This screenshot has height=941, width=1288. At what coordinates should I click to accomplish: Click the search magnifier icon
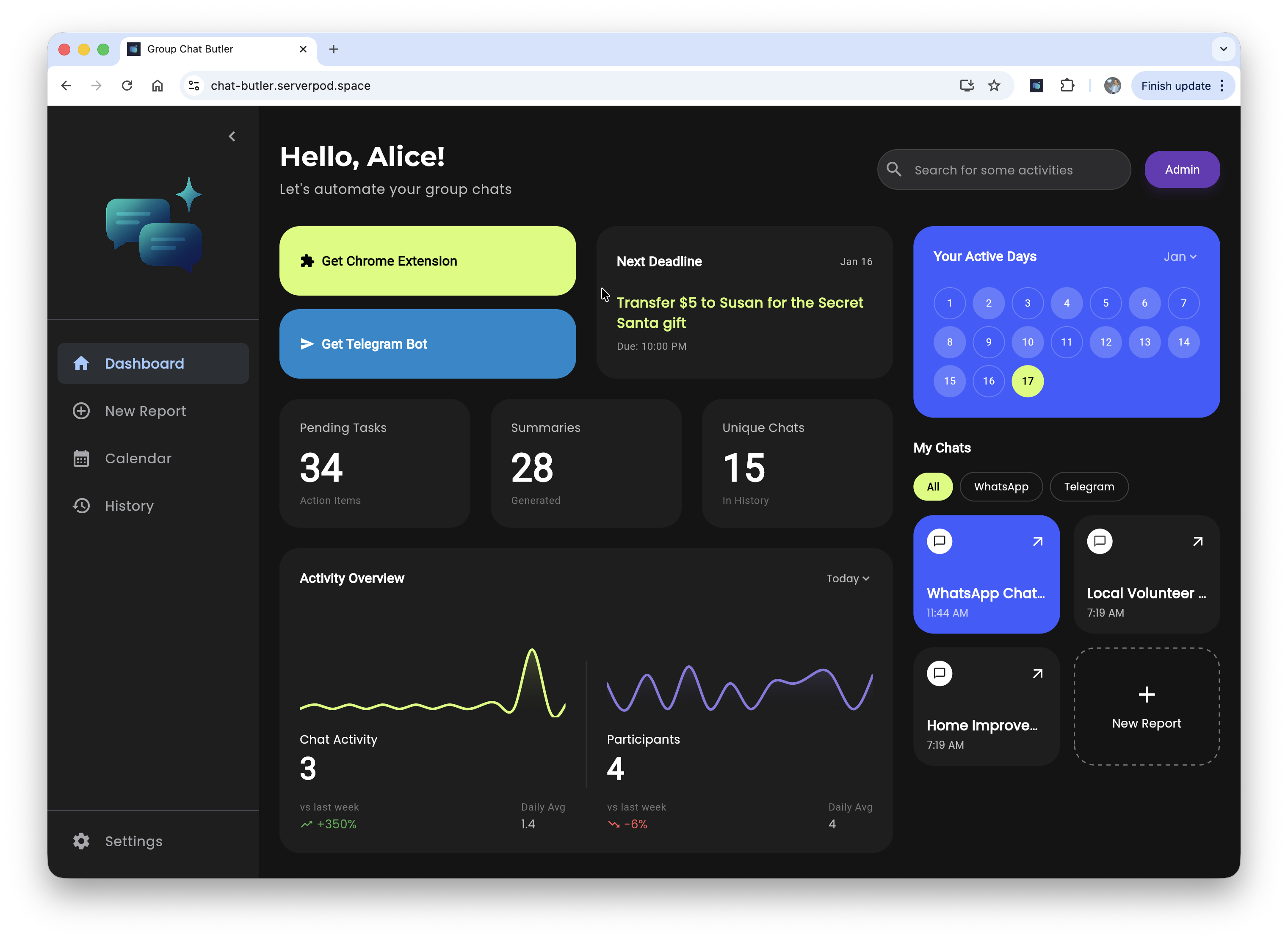[894, 170]
